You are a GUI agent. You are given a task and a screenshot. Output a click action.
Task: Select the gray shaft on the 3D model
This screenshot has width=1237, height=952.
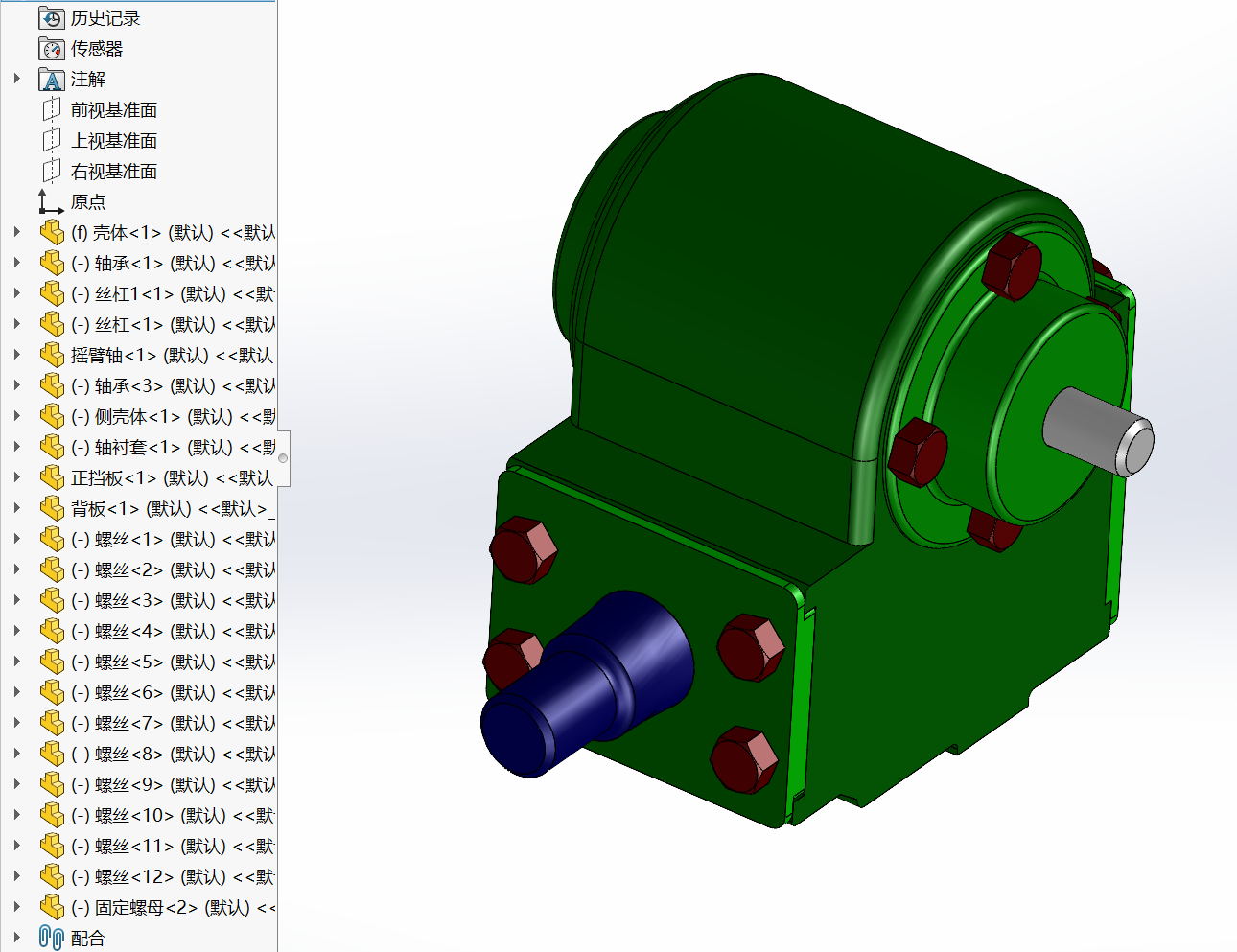tap(1099, 431)
